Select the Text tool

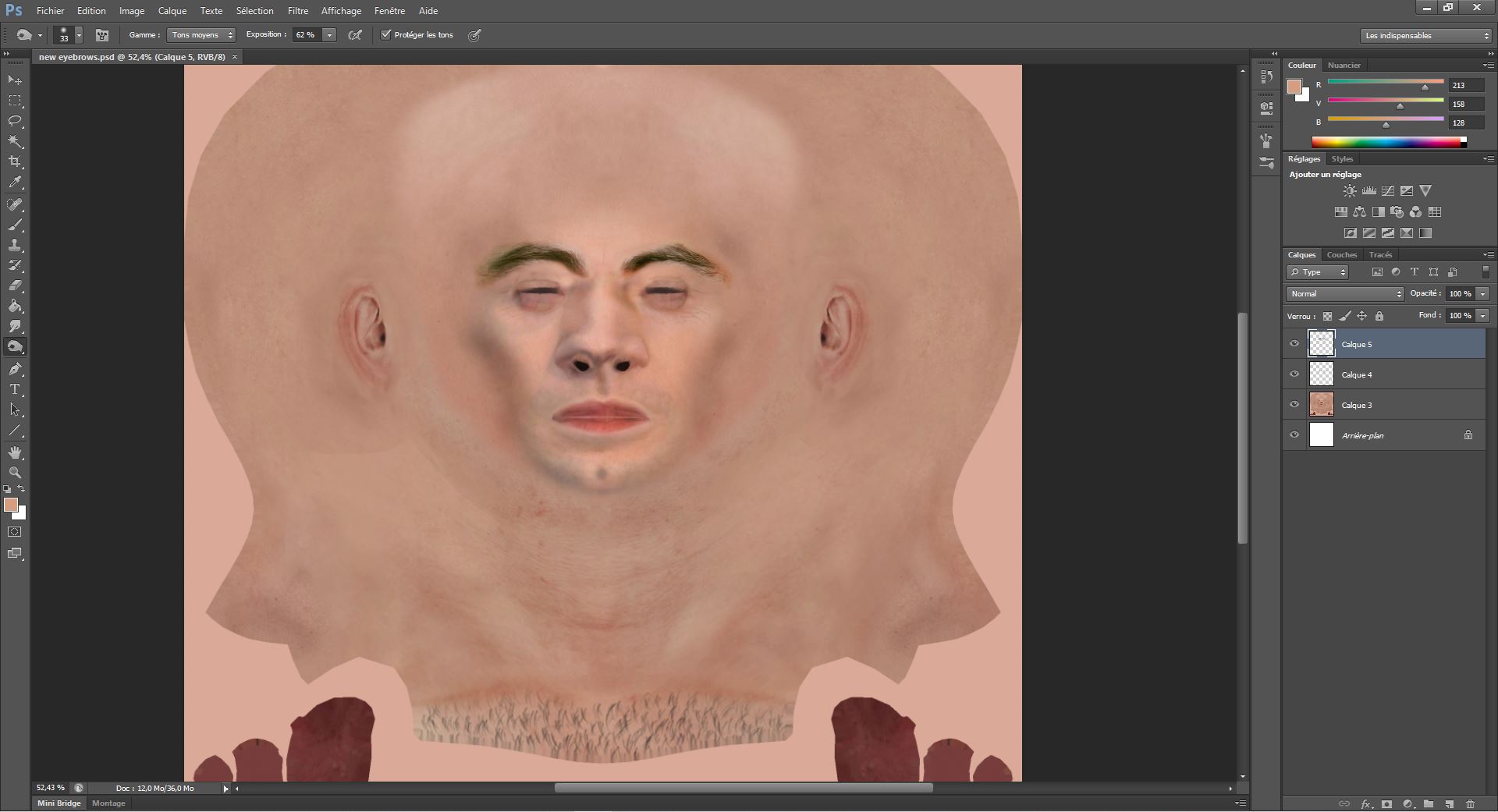pyautogui.click(x=15, y=389)
